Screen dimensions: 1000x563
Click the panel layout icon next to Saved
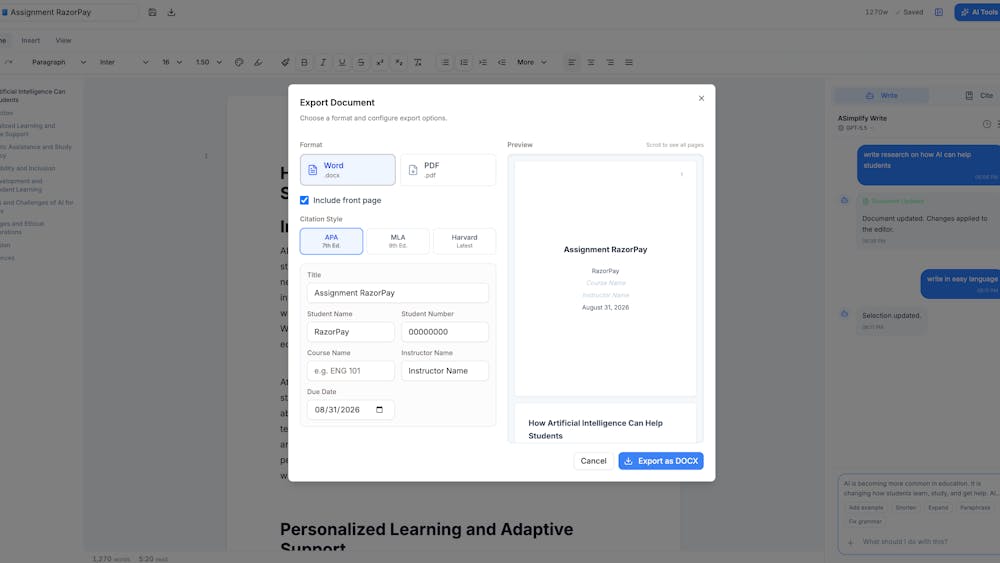point(939,12)
